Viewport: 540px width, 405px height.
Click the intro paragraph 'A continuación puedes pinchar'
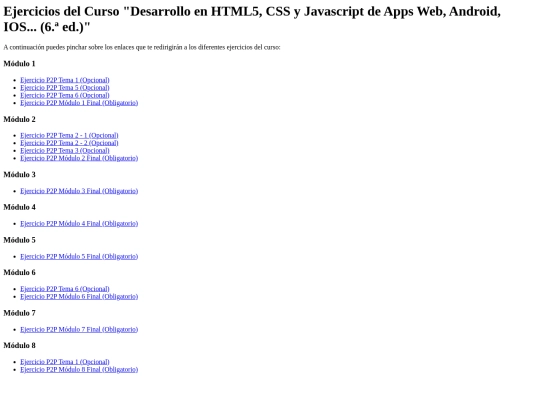coord(142,47)
